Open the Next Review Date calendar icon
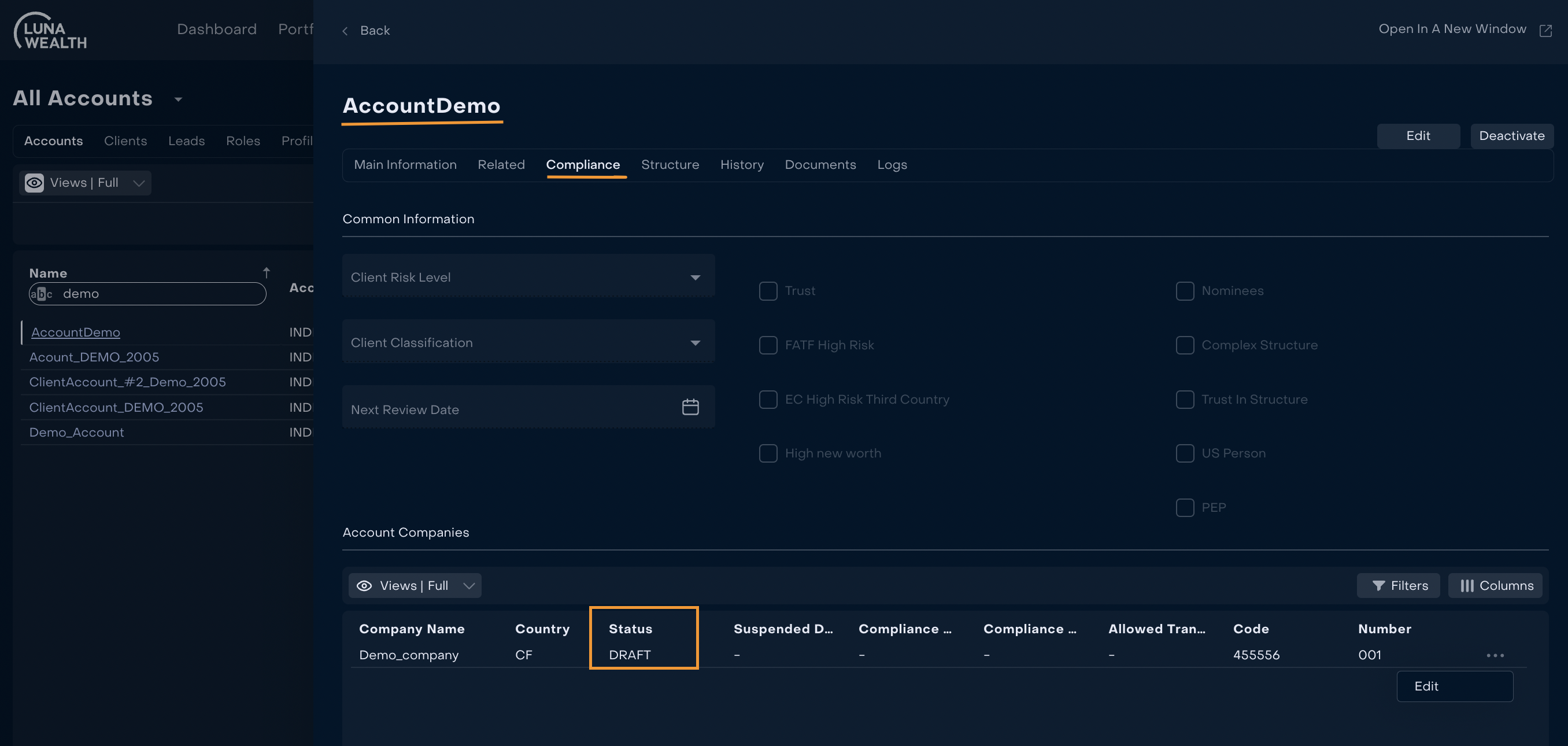Screen dimensions: 1568x746 690,407
